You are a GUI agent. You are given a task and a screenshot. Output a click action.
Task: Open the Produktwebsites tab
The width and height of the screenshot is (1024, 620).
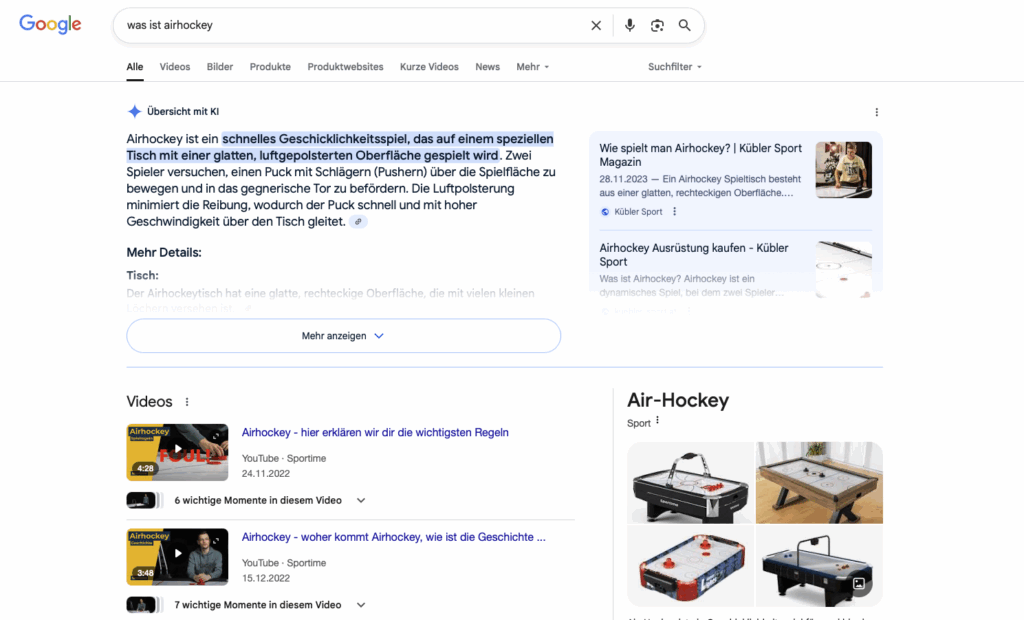point(345,67)
